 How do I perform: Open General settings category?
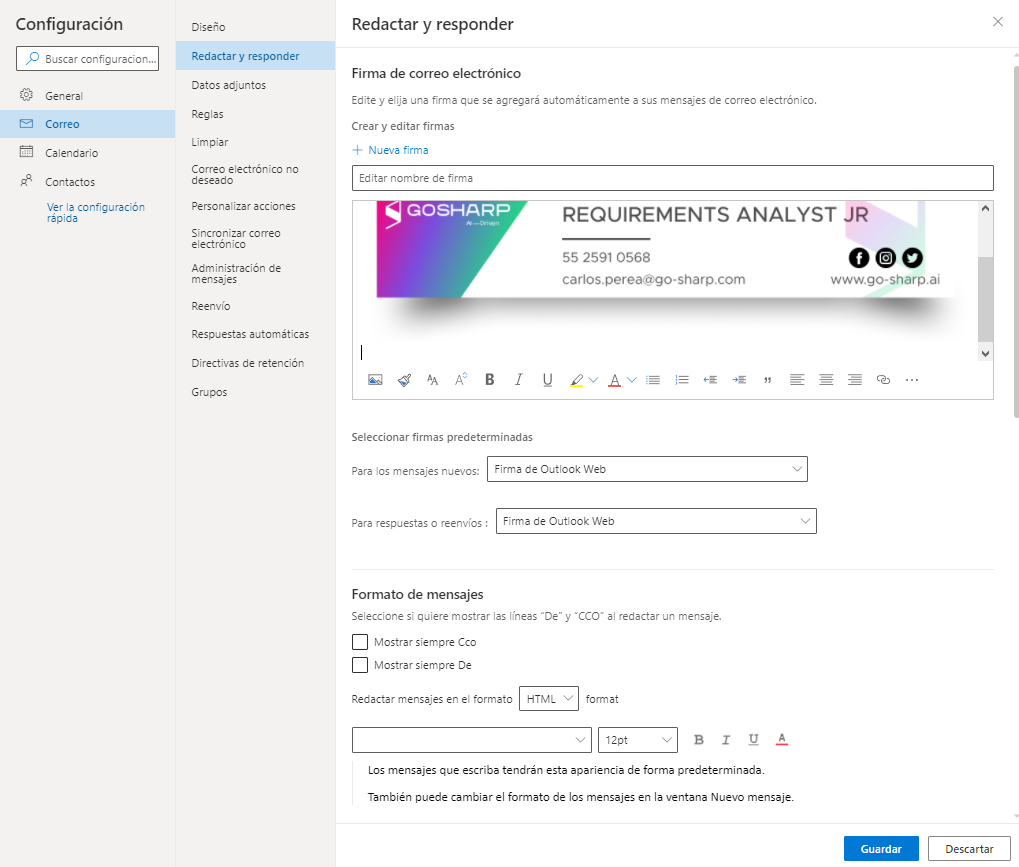tap(87, 96)
